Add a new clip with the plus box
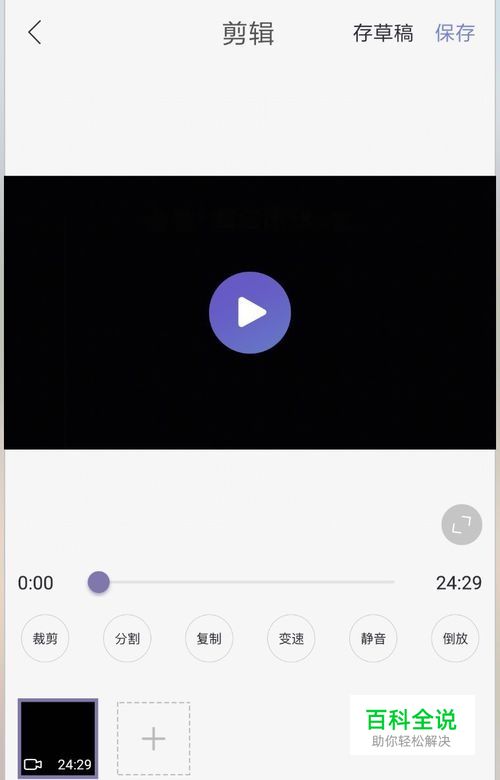Viewport: 500px width, 780px height. (x=153, y=738)
